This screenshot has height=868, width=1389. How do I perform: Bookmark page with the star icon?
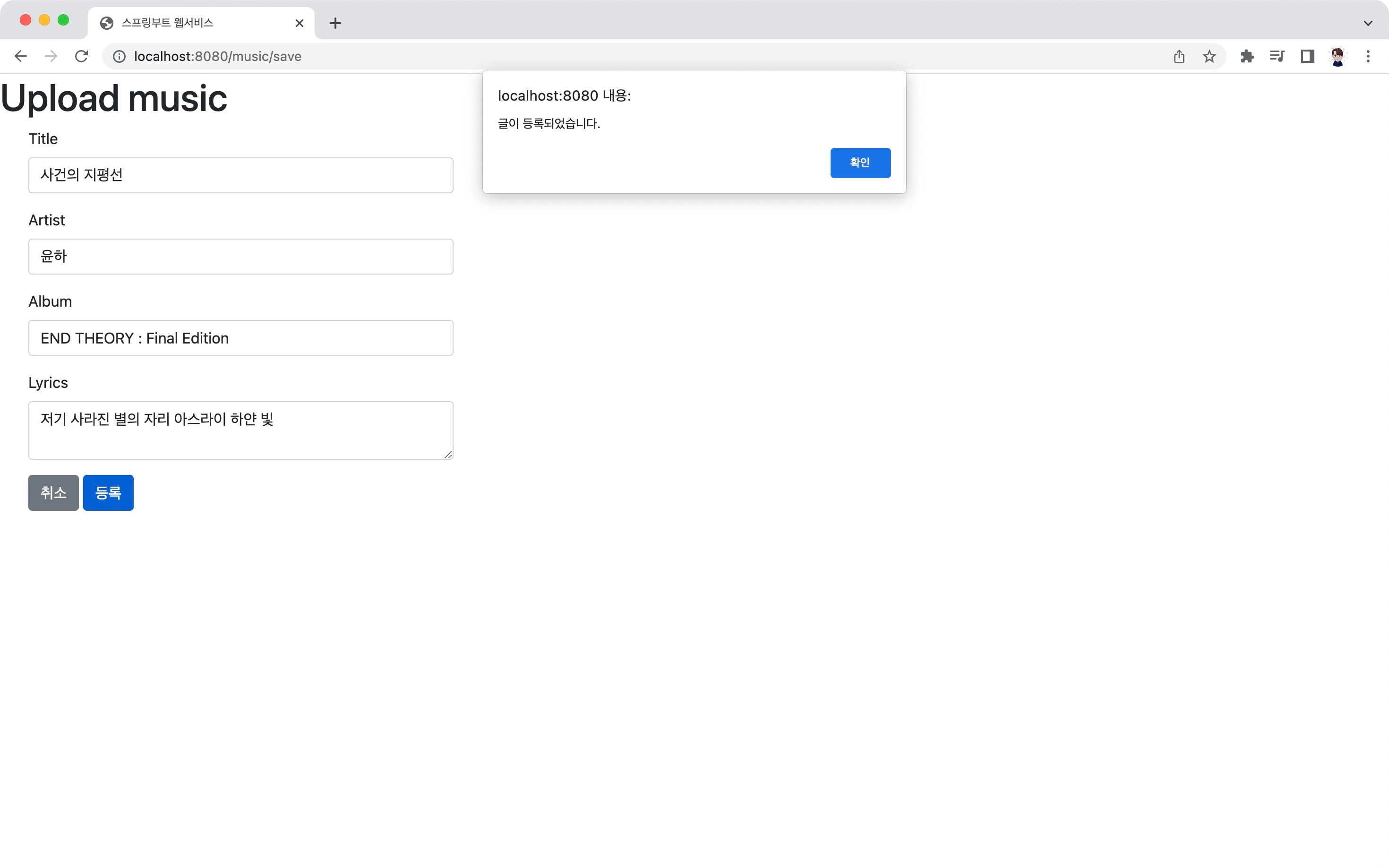pyautogui.click(x=1209, y=56)
